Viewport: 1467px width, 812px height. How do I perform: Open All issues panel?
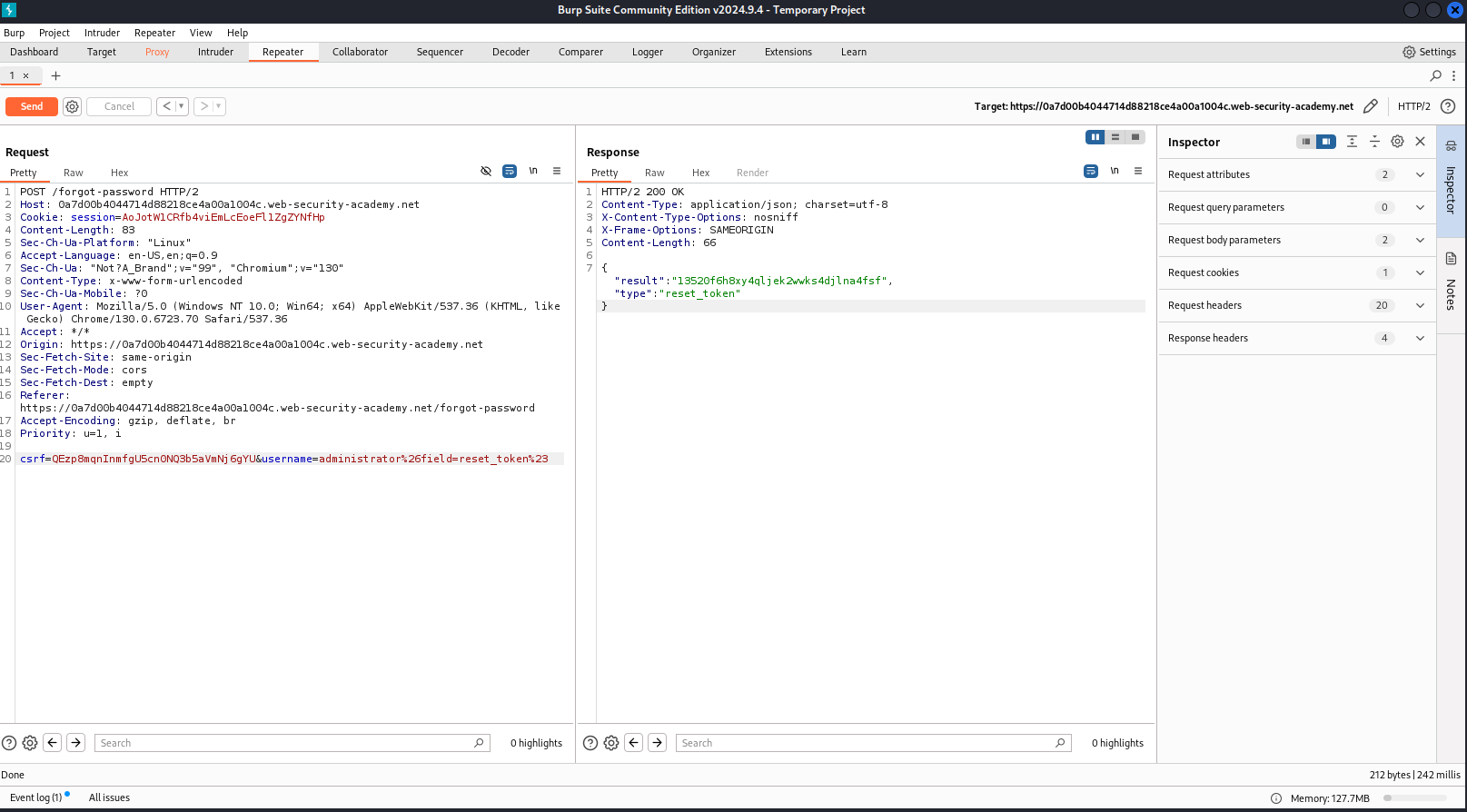click(x=109, y=797)
